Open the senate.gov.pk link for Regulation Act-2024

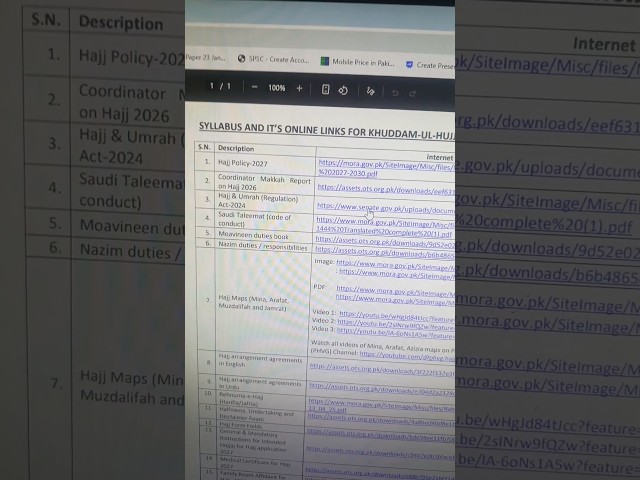(x=386, y=208)
